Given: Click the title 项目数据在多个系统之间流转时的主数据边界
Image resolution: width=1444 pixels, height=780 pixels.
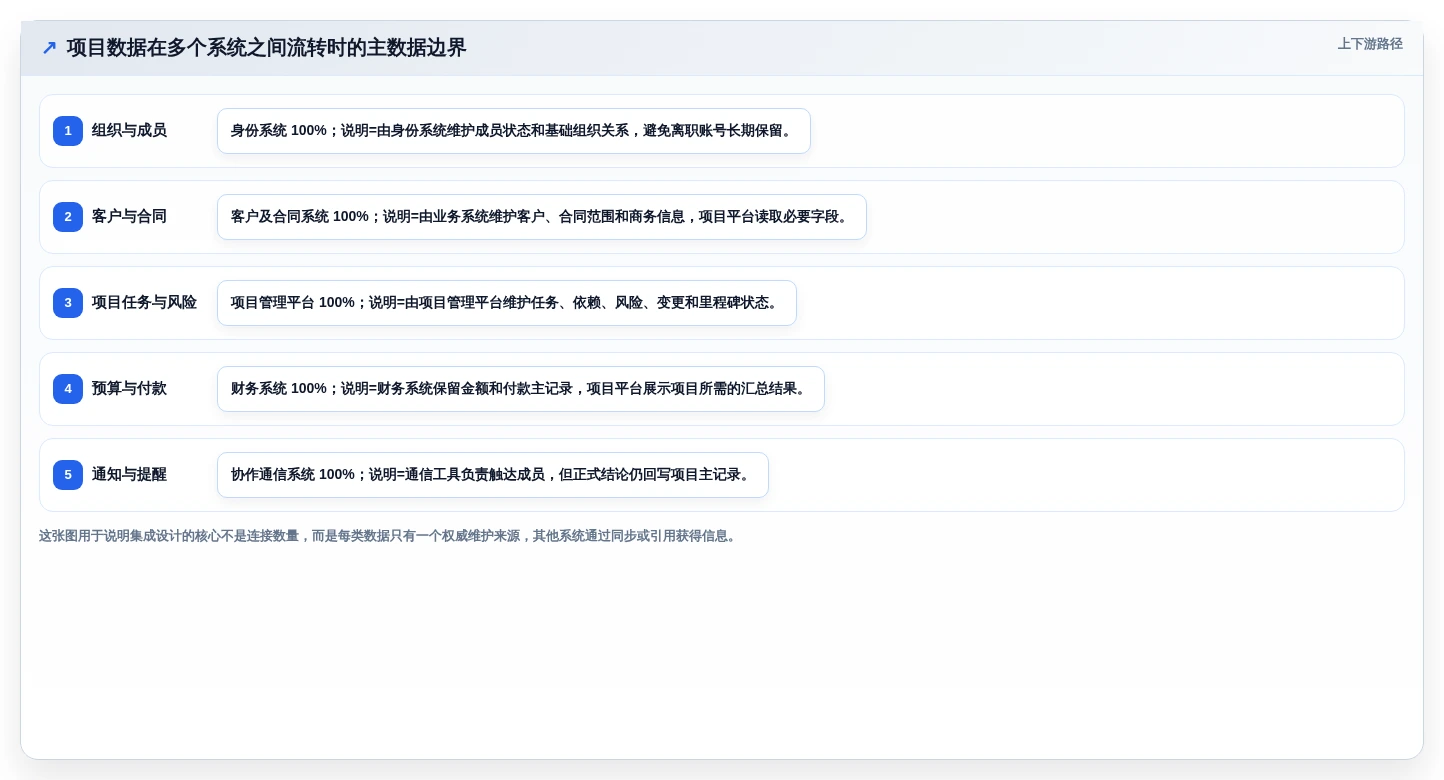Looking at the screenshot, I should (266, 48).
